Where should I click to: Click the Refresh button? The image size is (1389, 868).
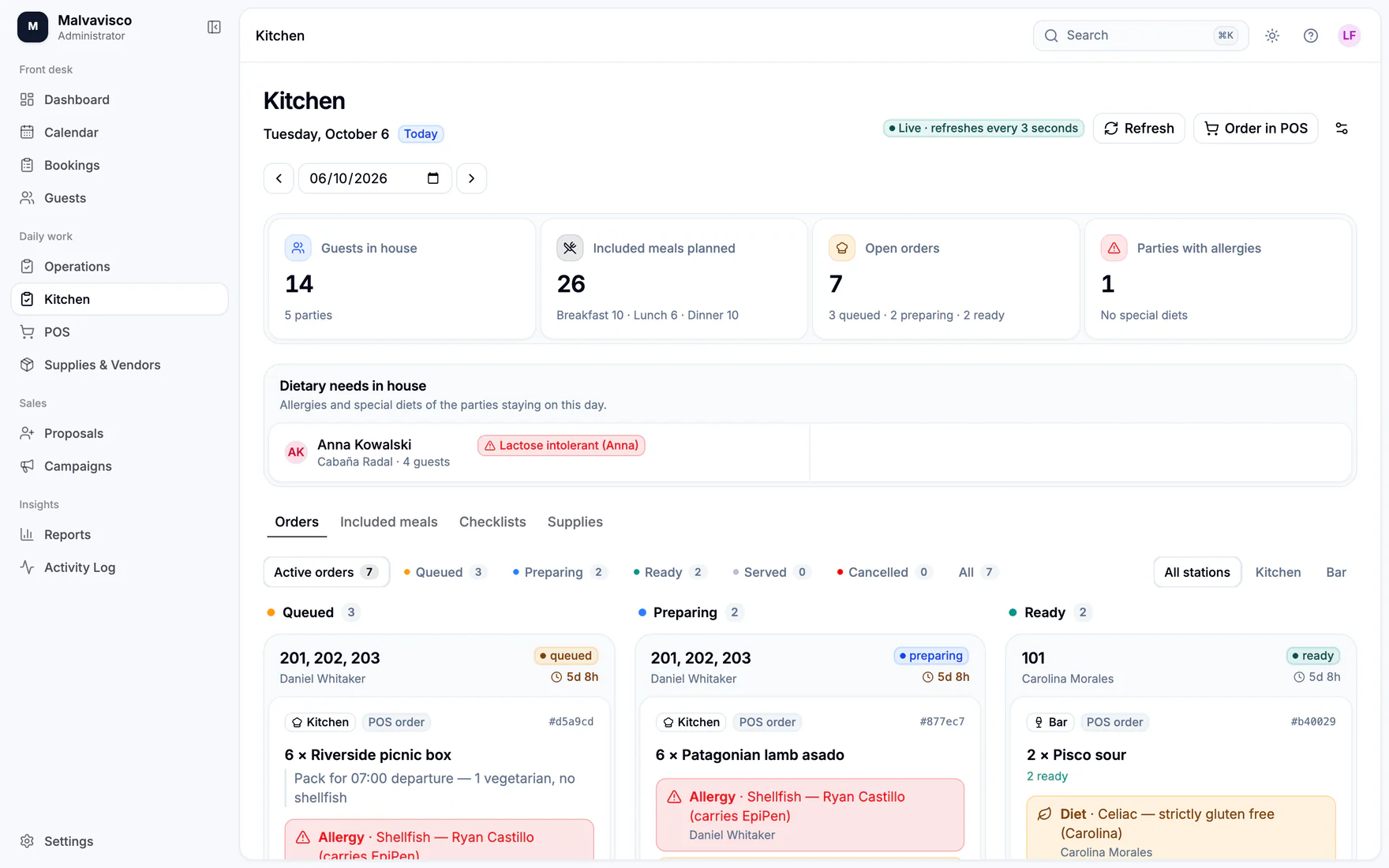[x=1139, y=129]
